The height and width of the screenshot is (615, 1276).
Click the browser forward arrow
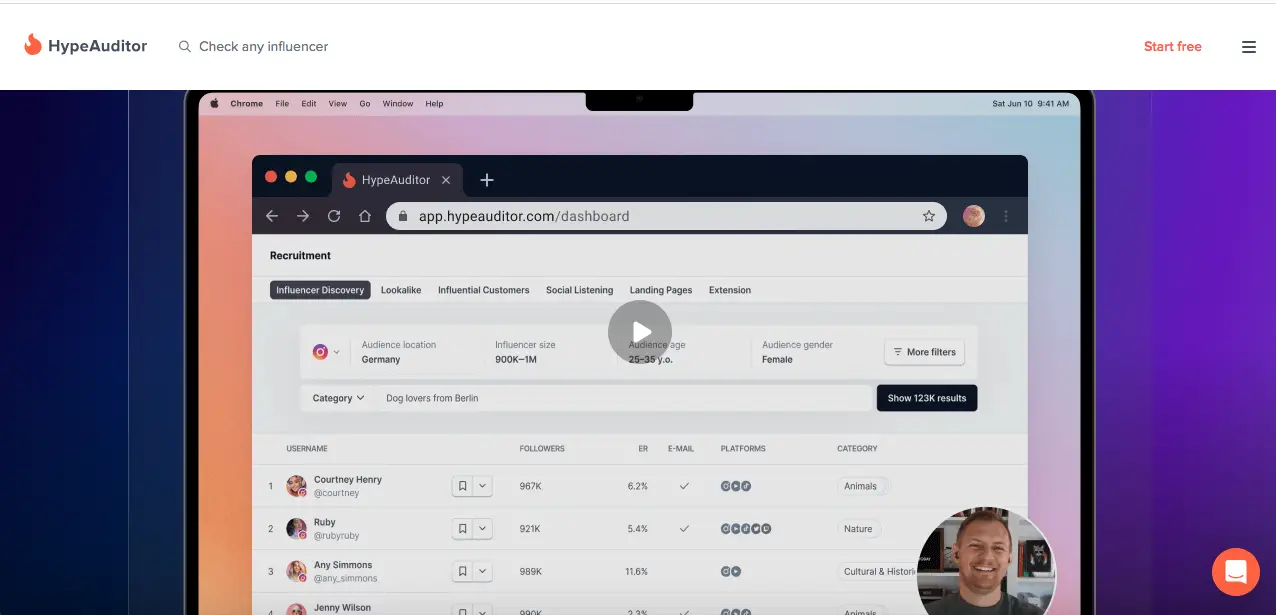coord(303,216)
